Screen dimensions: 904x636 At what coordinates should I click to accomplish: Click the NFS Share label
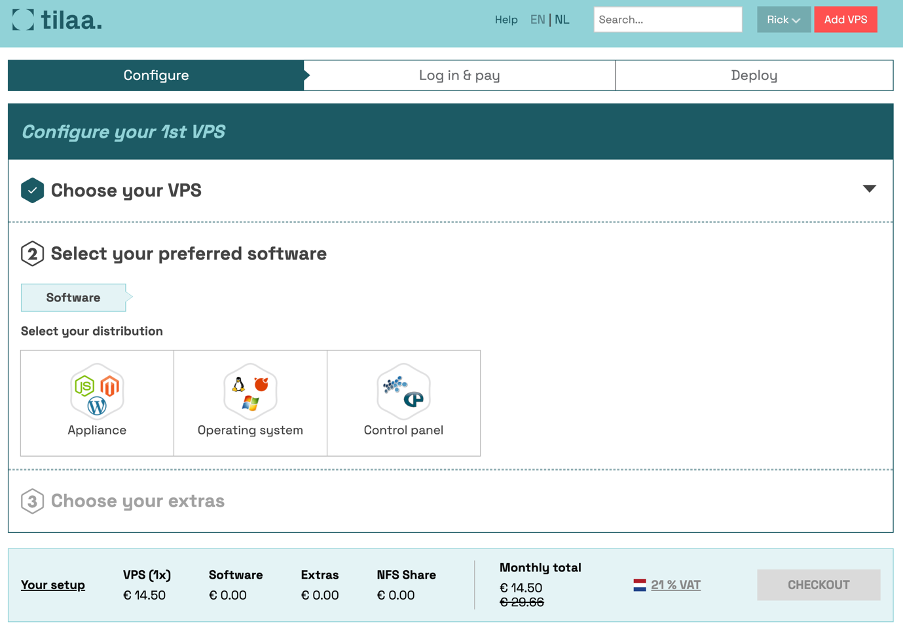406,575
